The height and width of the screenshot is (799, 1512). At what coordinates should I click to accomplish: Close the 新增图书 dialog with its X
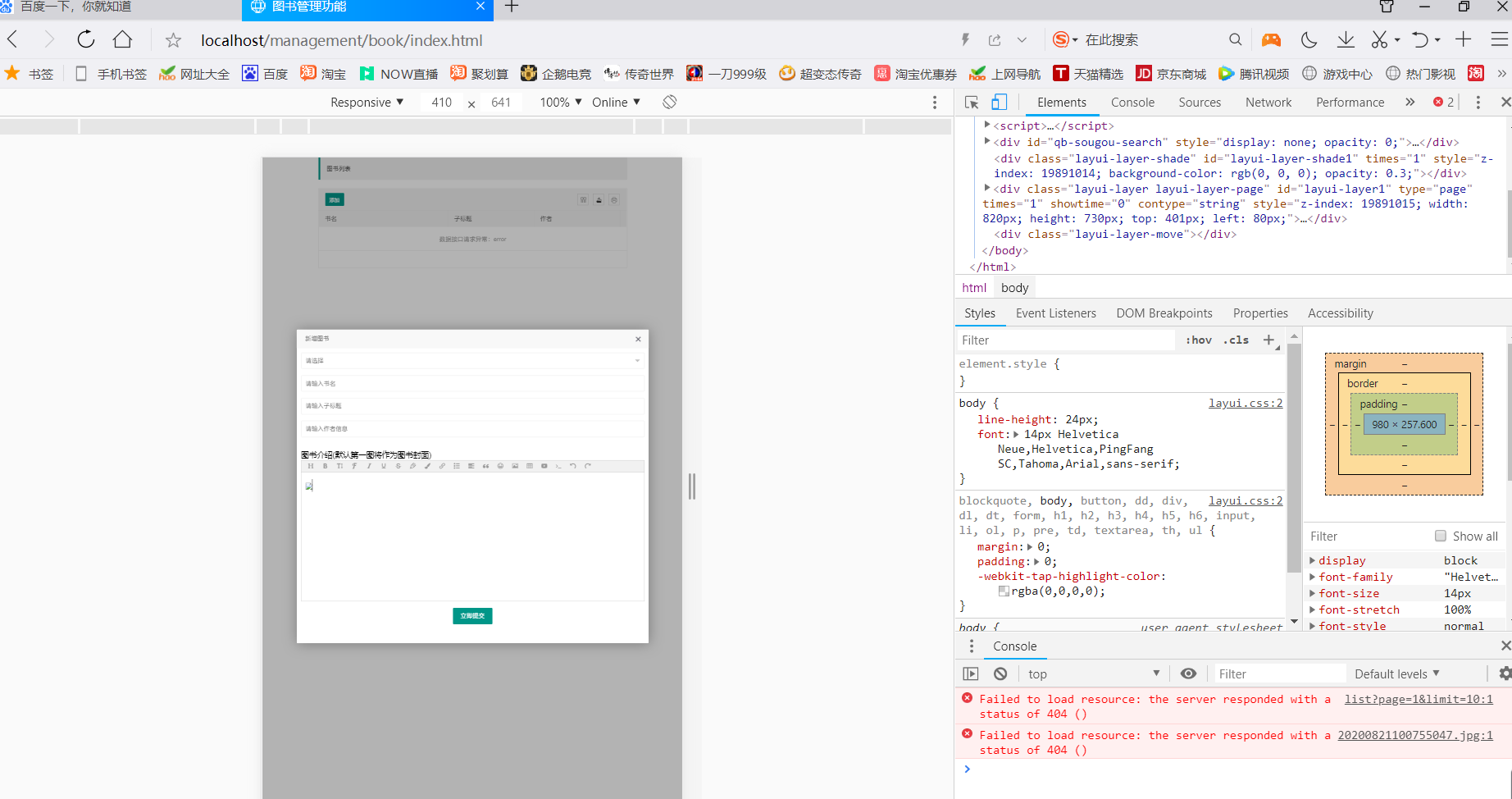(x=638, y=339)
